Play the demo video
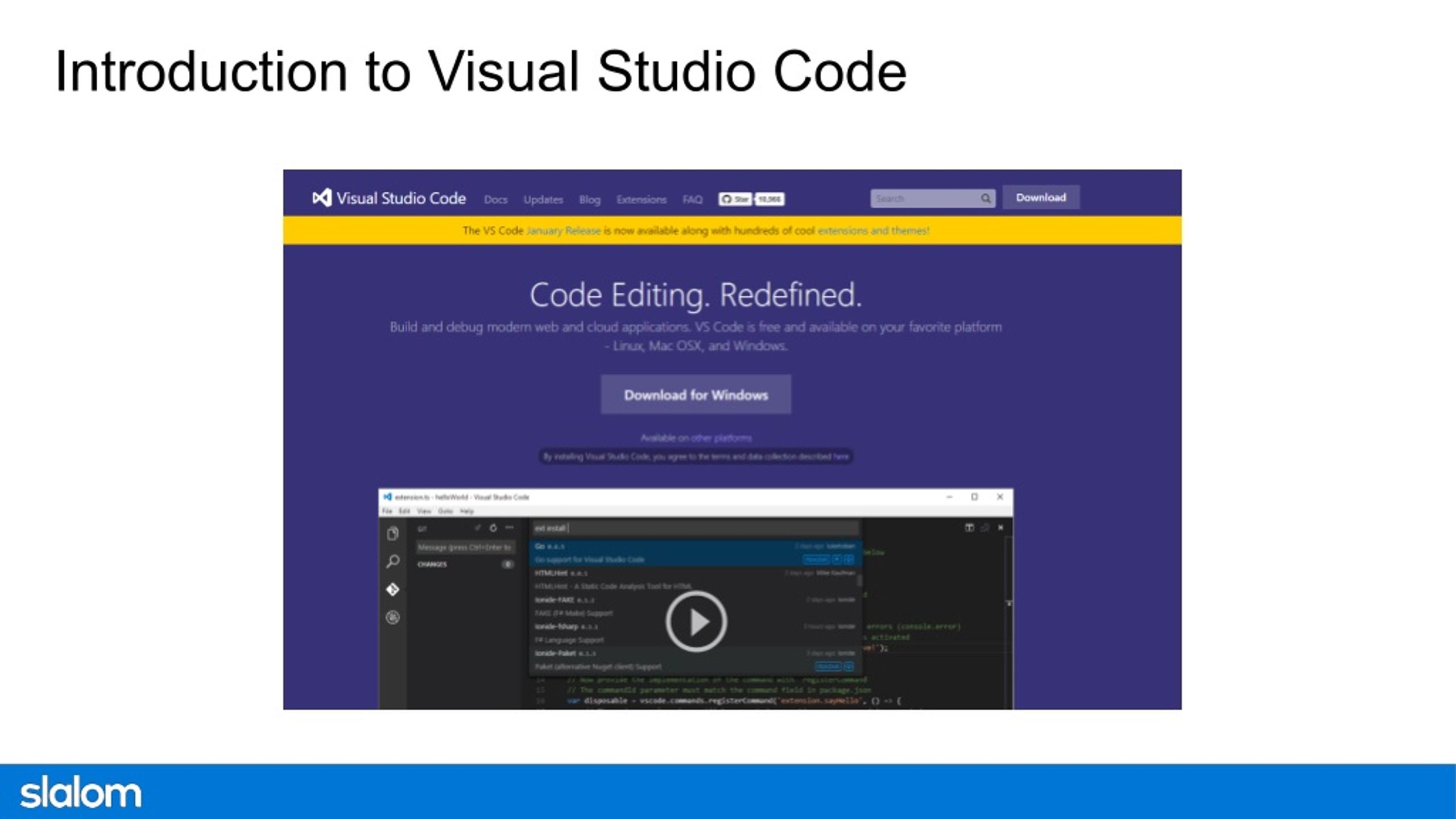Screen dimensions: 1456x819 pyautogui.click(x=696, y=622)
